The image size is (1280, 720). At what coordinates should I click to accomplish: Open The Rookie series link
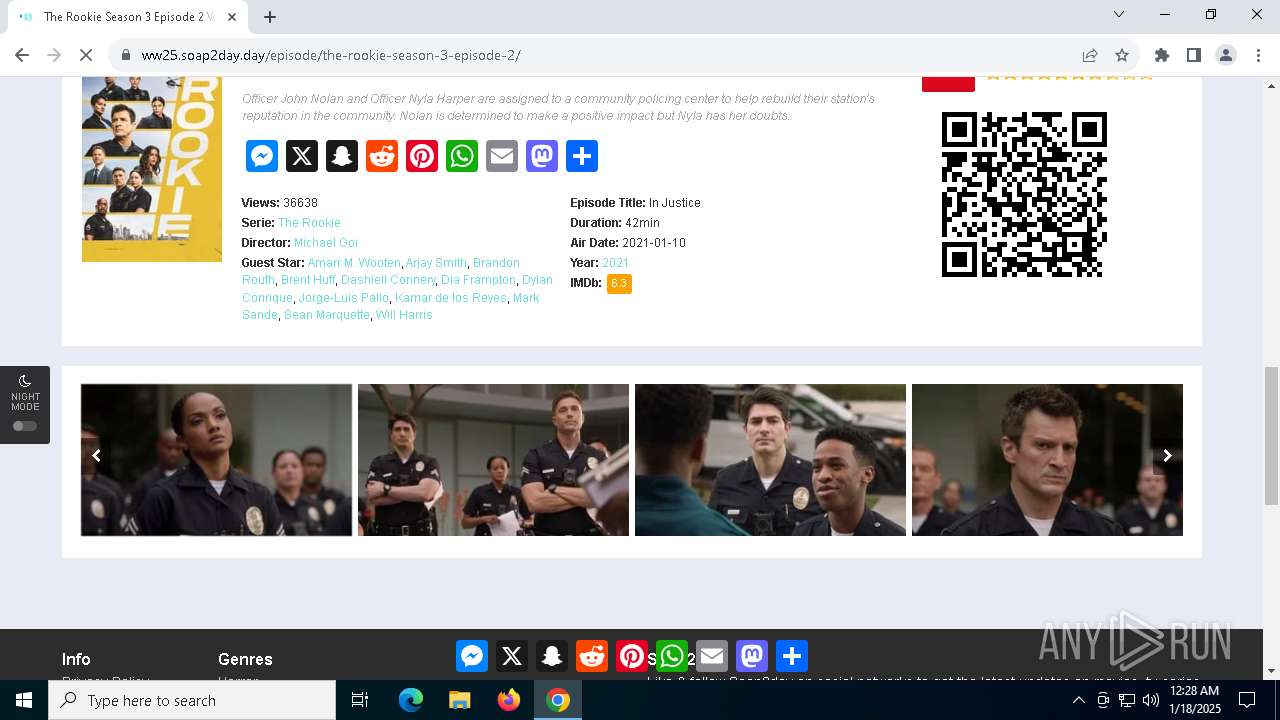(309, 223)
